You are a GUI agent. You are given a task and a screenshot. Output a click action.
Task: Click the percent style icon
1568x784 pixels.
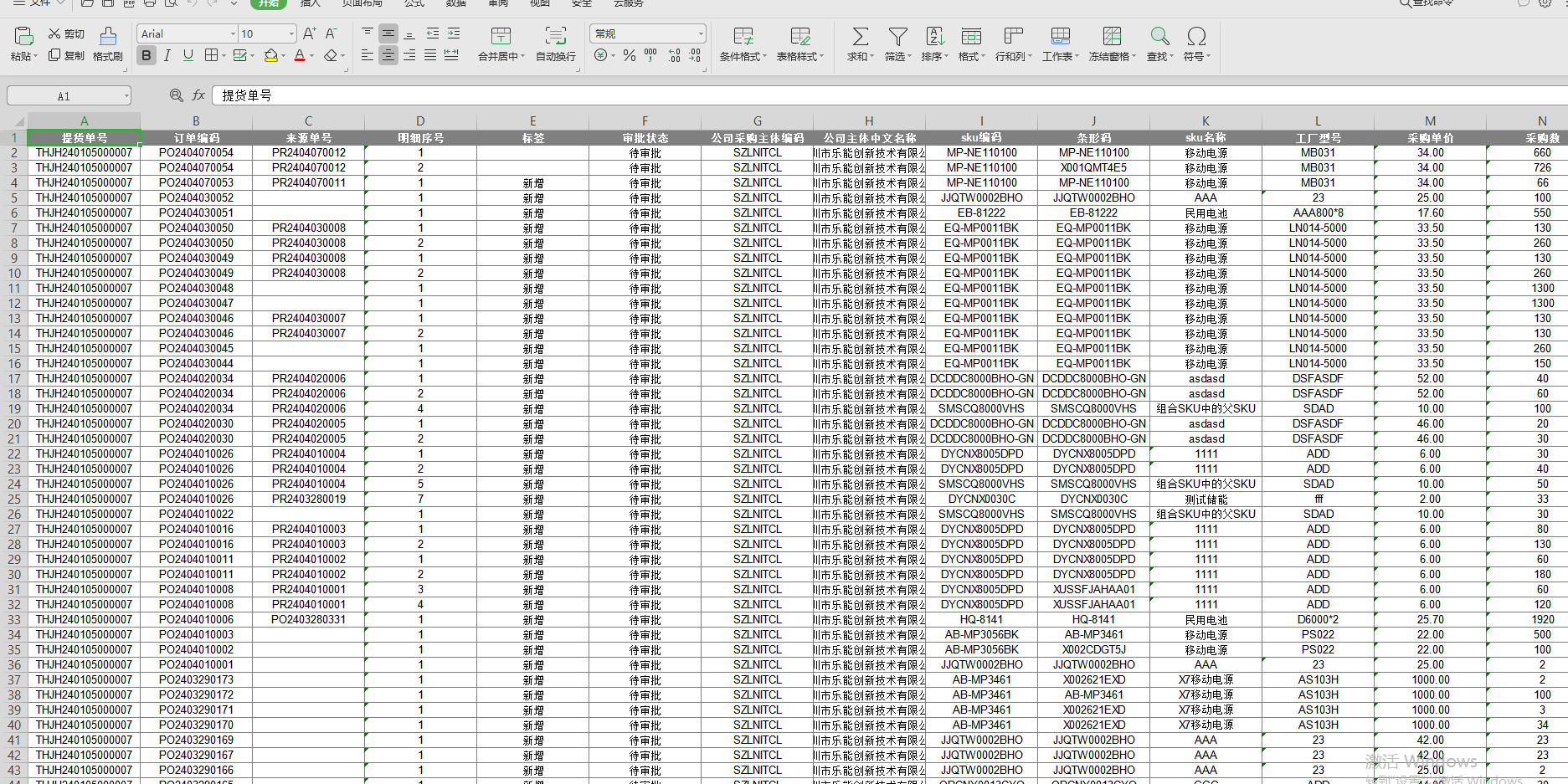point(630,55)
